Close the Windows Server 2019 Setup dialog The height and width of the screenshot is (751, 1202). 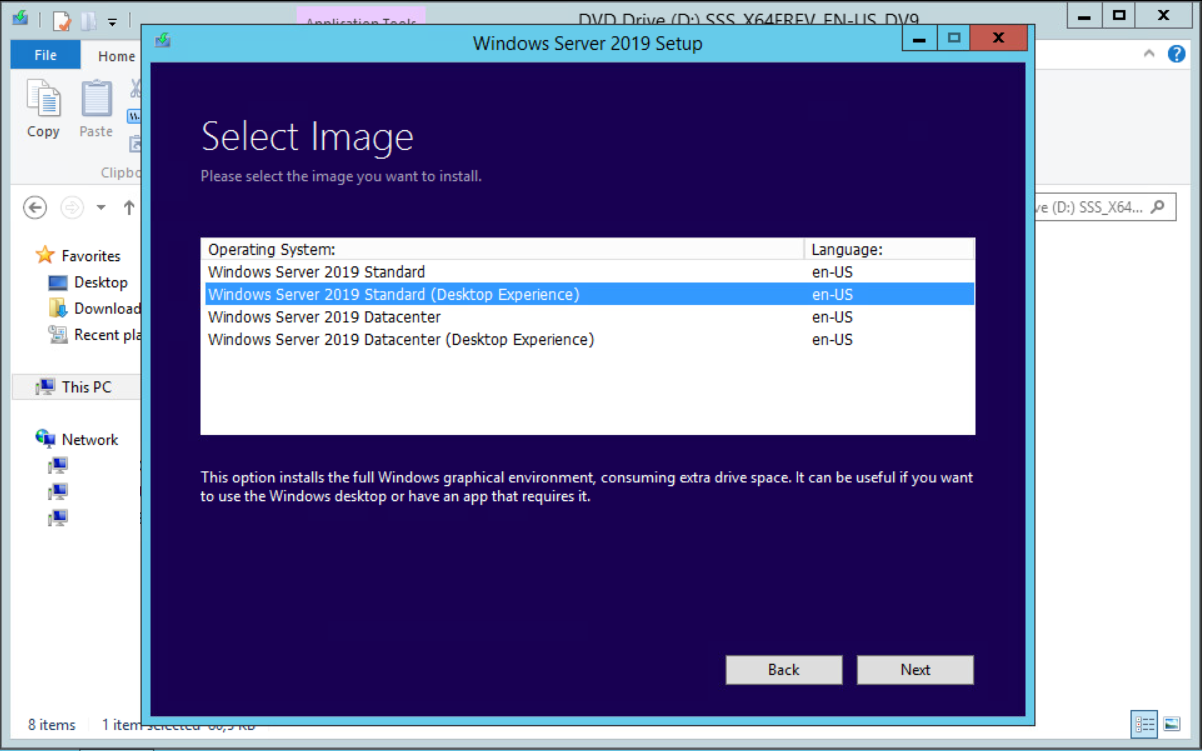999,38
